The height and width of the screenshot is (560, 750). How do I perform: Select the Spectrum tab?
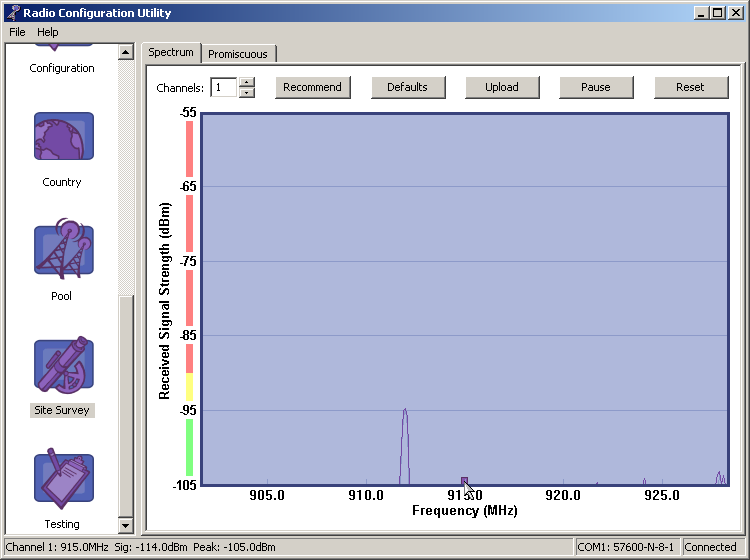pos(171,53)
